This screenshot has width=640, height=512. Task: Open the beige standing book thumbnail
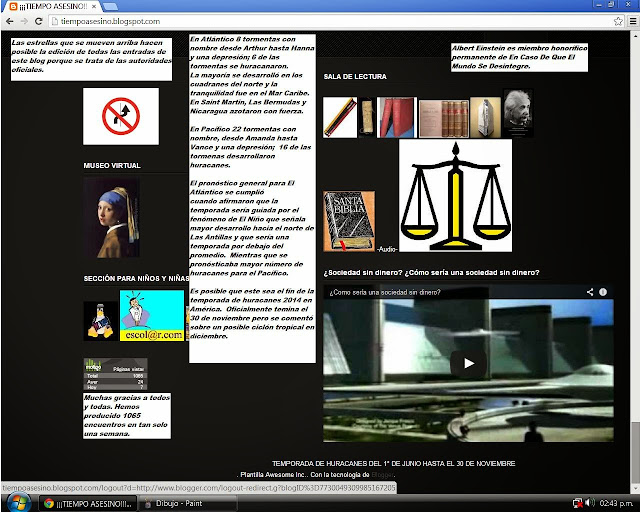pyautogui.click(x=486, y=117)
